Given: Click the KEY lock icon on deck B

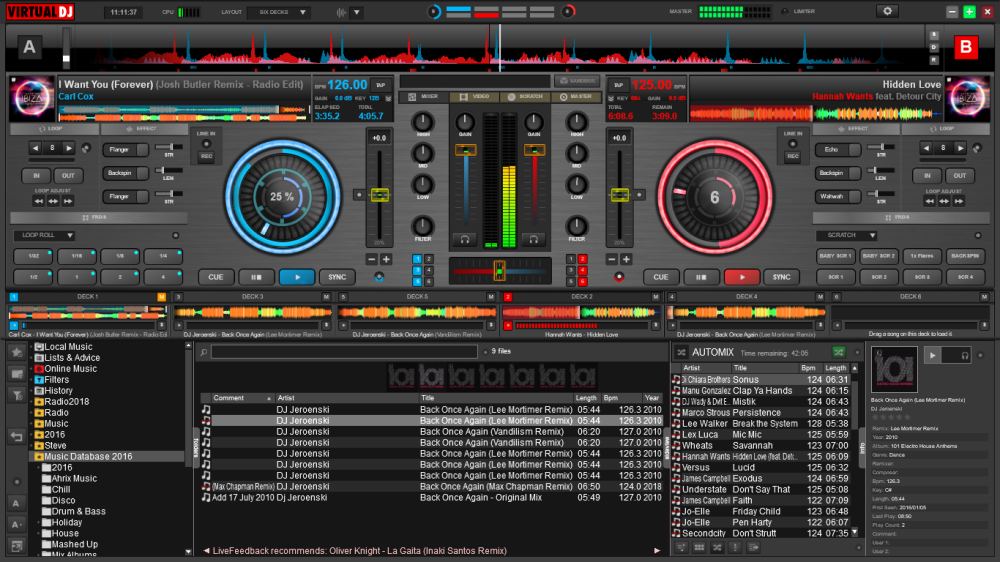Looking at the screenshot, I should pyautogui.click(x=610, y=98).
